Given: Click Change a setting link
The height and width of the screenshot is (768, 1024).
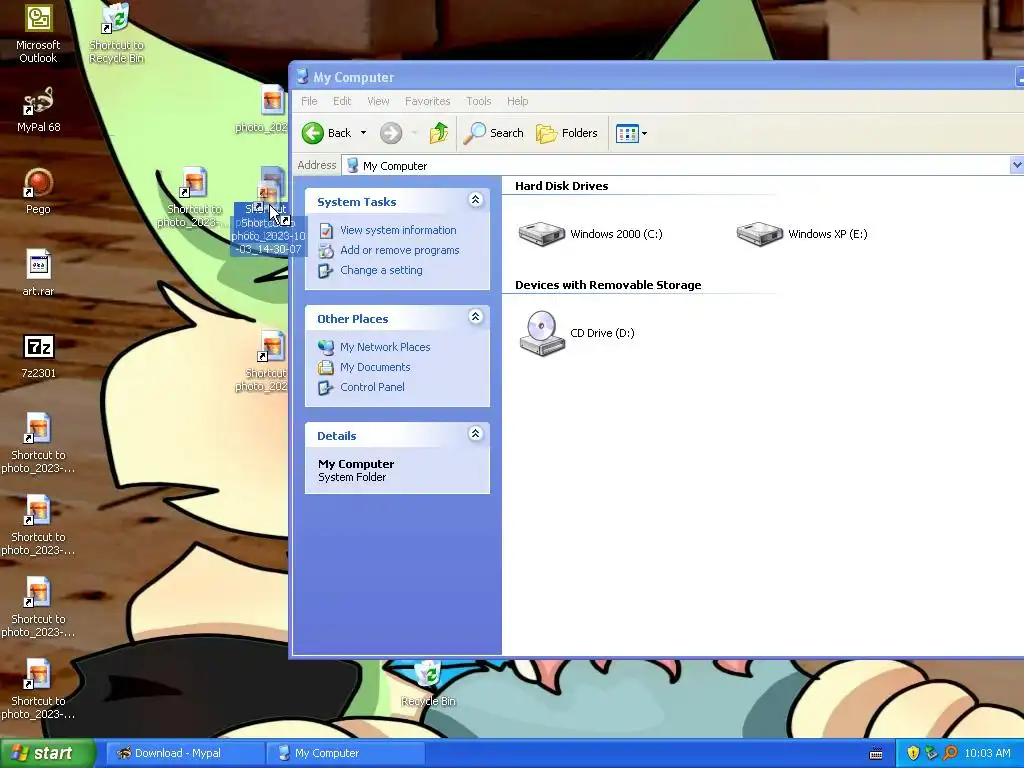Looking at the screenshot, I should [x=381, y=270].
